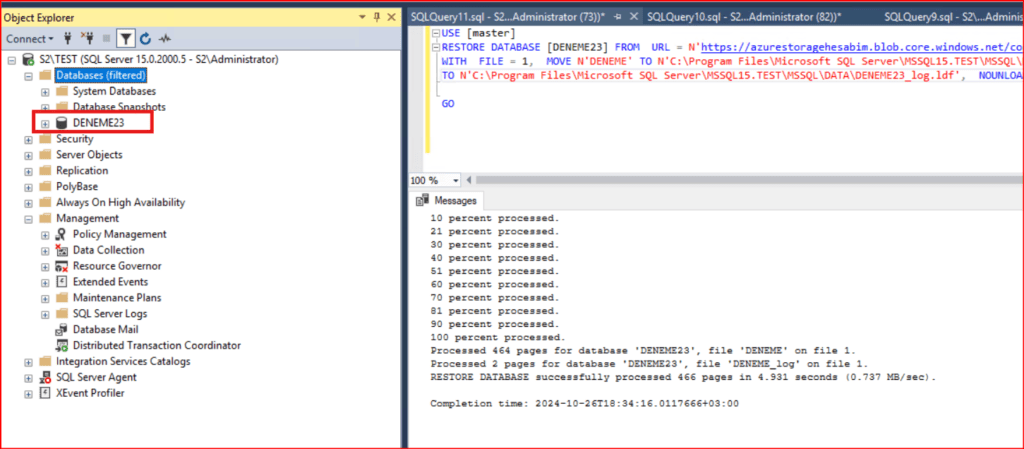Open the zoom level 100 % dropdown
This screenshot has height=449, width=1024.
456,180
